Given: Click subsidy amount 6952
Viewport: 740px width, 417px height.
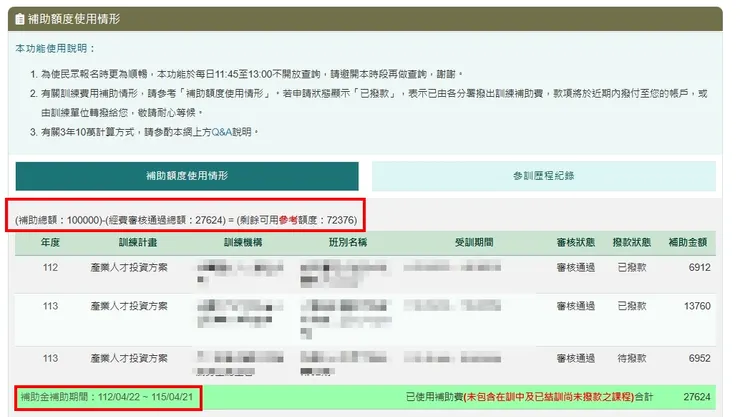Looking at the screenshot, I should [699, 358].
